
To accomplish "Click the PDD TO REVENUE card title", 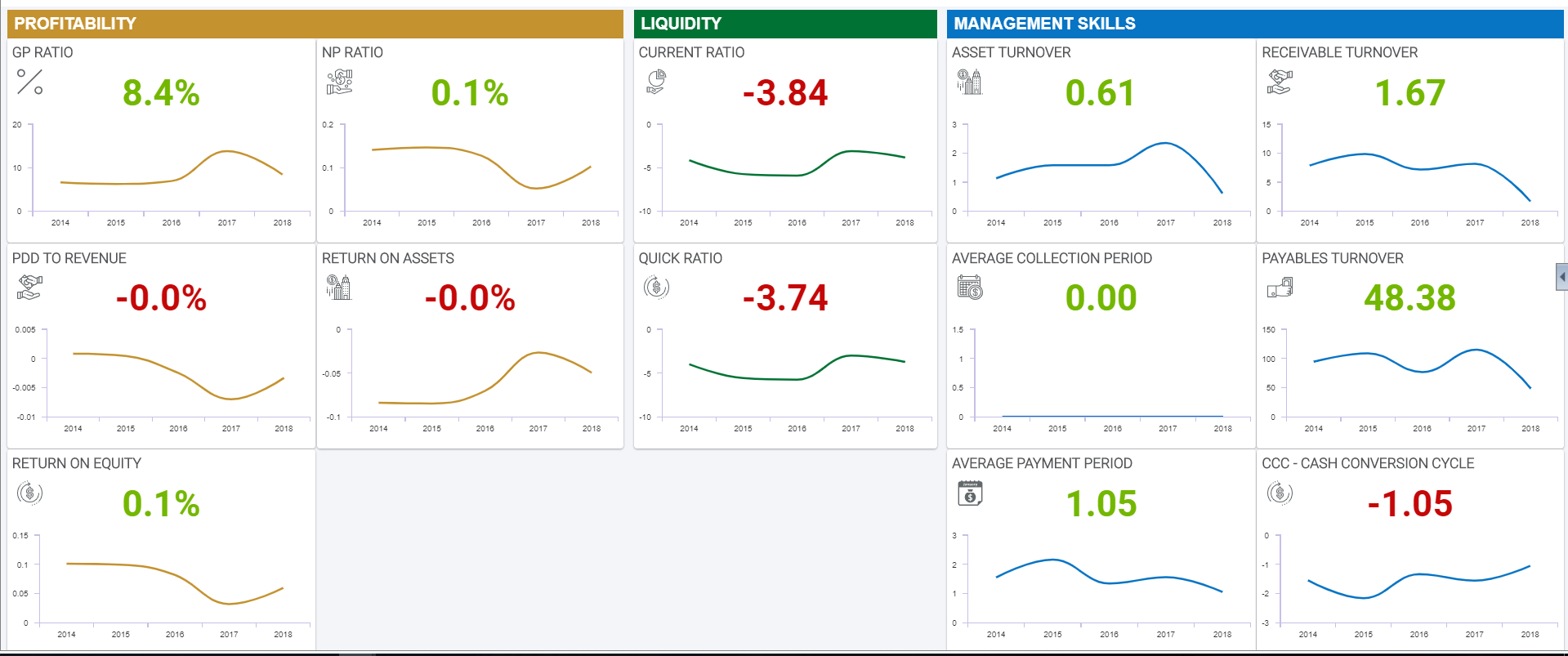I will tap(69, 258).
